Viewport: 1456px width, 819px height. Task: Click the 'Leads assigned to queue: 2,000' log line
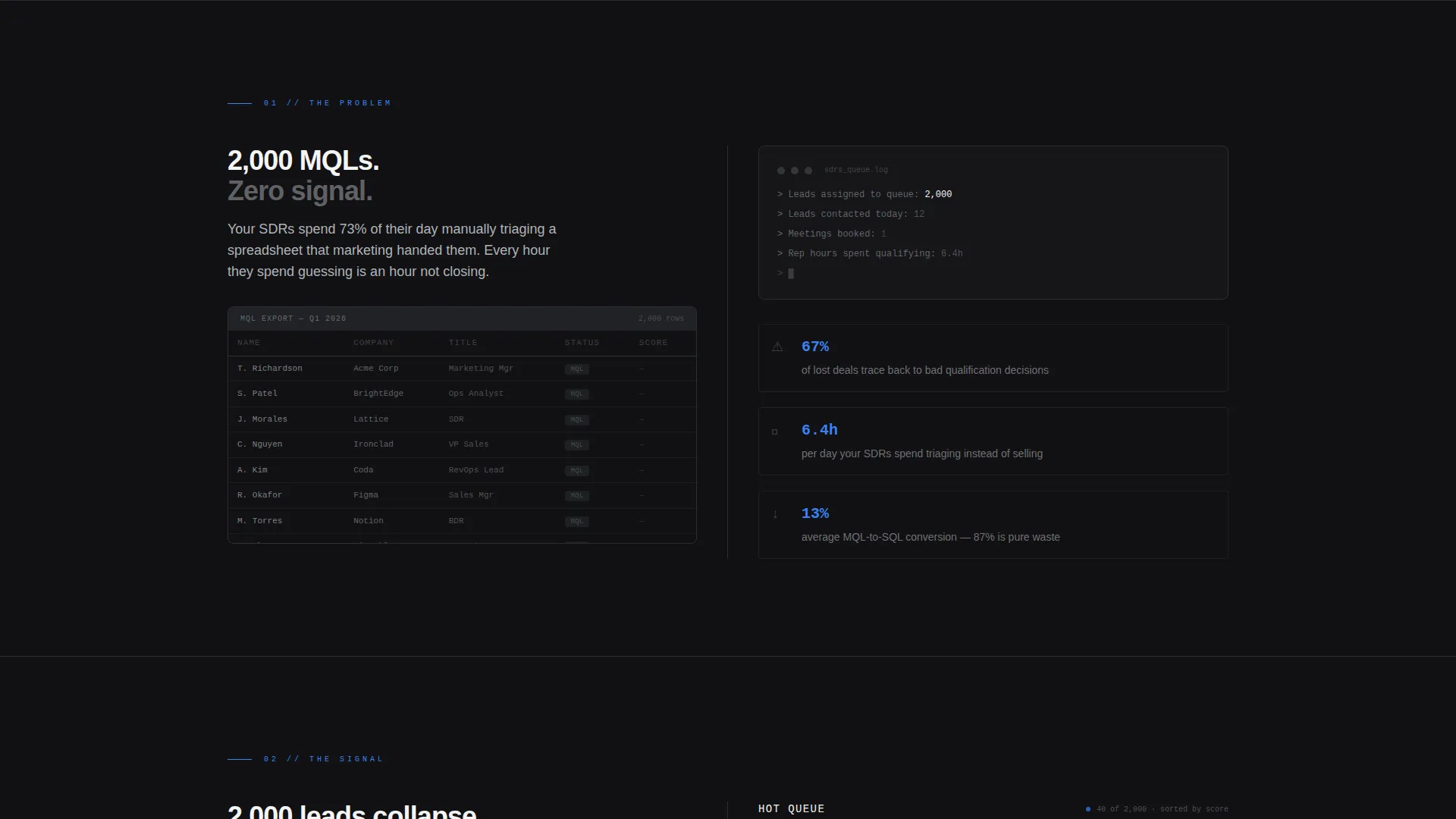point(864,195)
